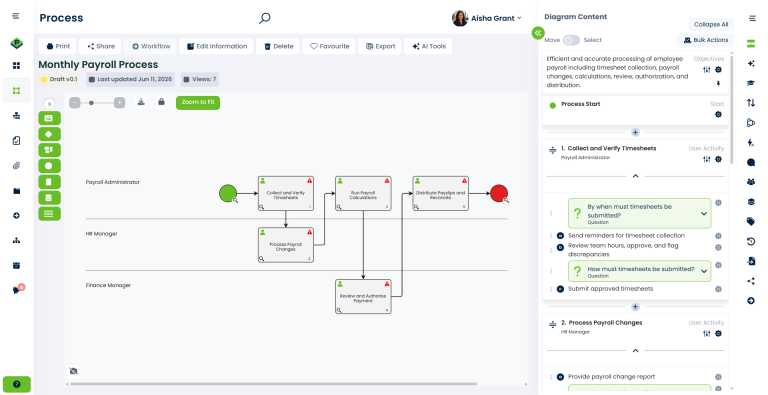Click the hidden camera icon at canvas bottom left
Image resolution: width=768 pixels, height=395 pixels.
pos(73,371)
